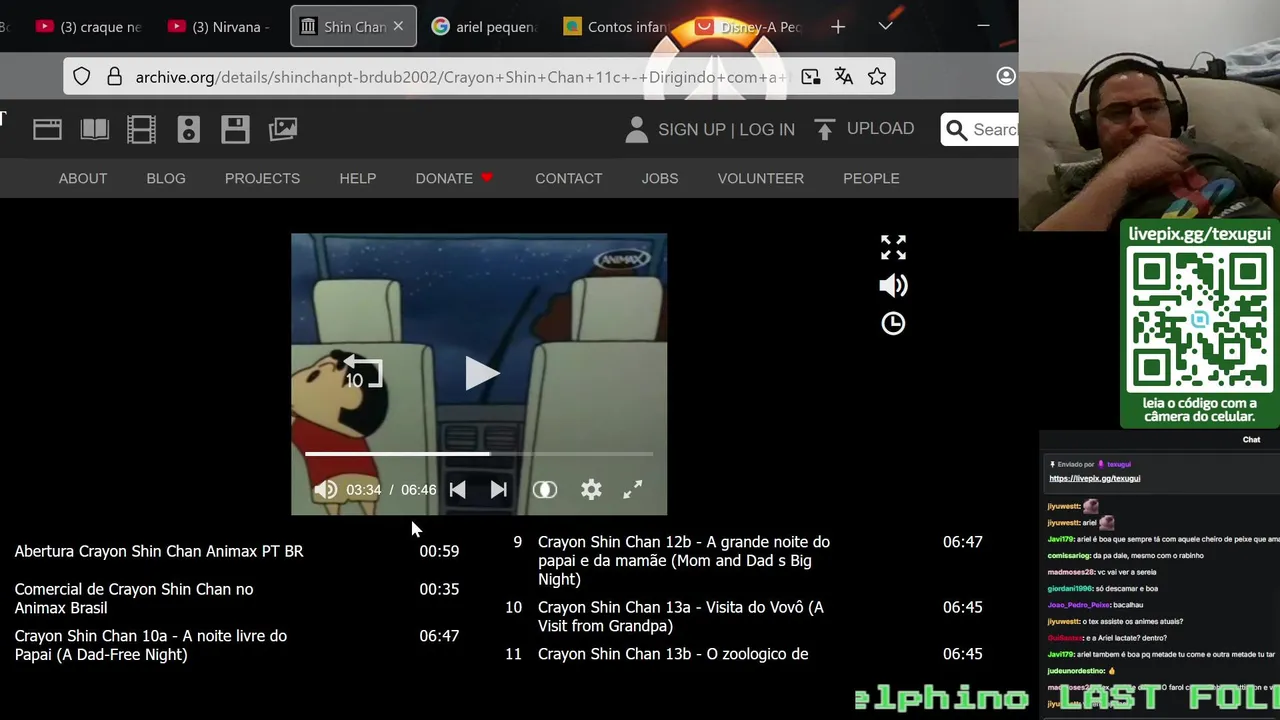Open a new browser tab
This screenshot has width=1280, height=720.
coord(838,27)
